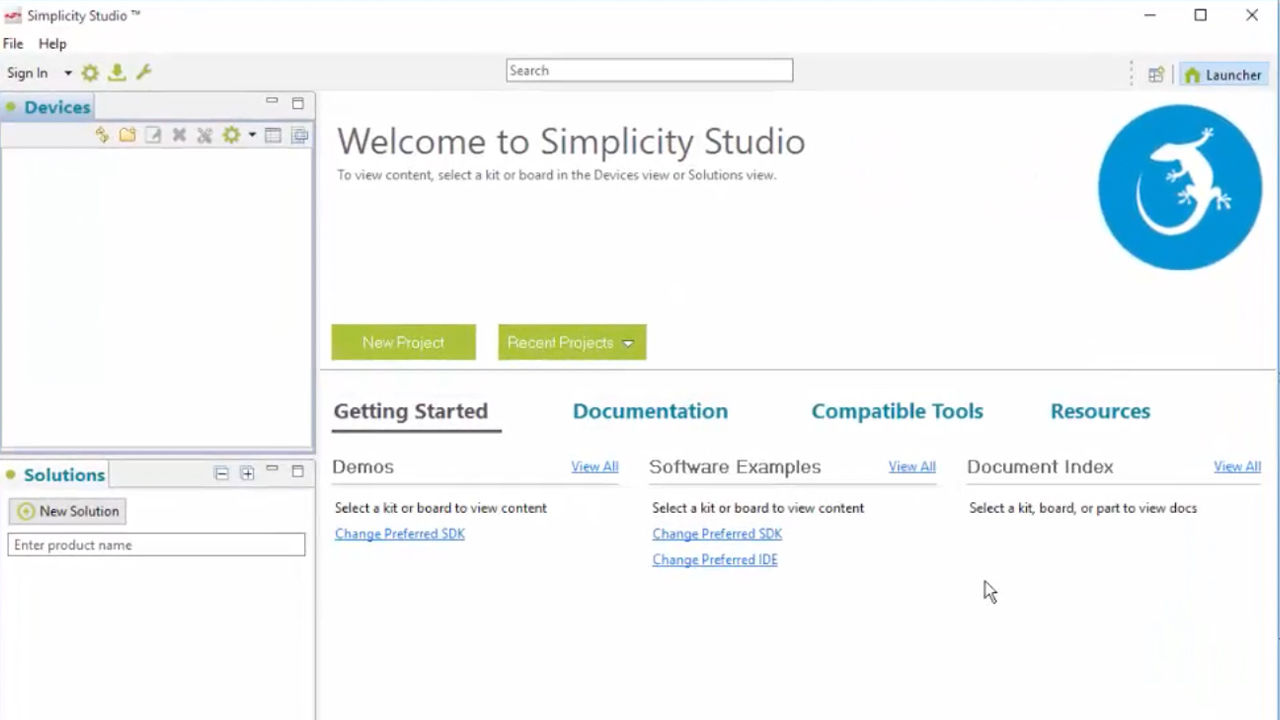Click the folder icon in Devices toolbar
The image size is (1280, 720).
tap(127, 135)
